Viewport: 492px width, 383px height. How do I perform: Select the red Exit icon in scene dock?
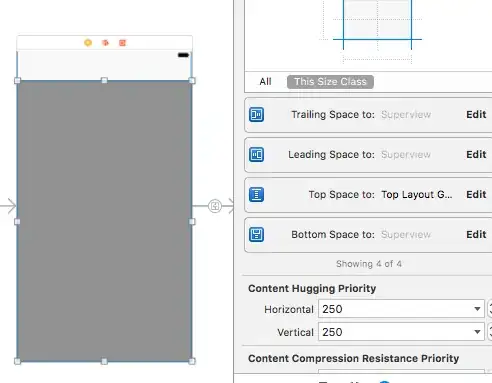(x=122, y=43)
